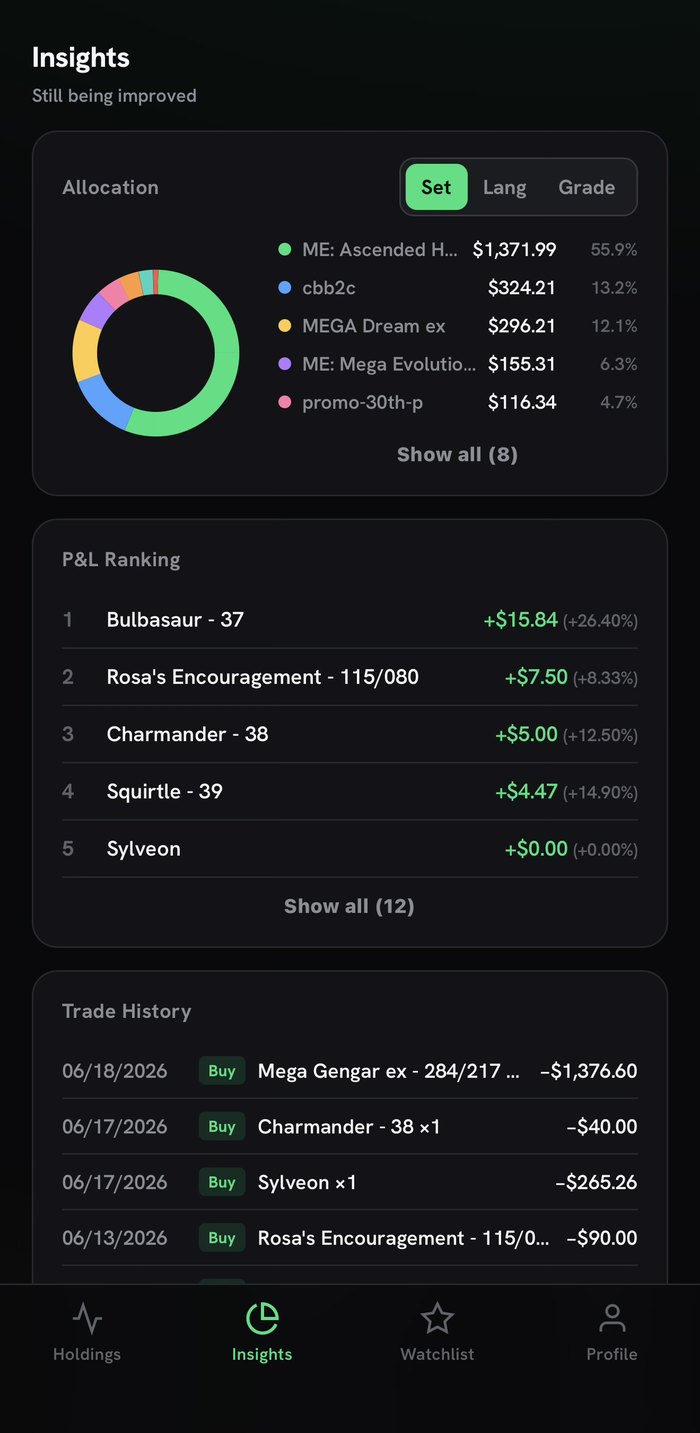Go to the Profile person icon

tap(612, 1319)
